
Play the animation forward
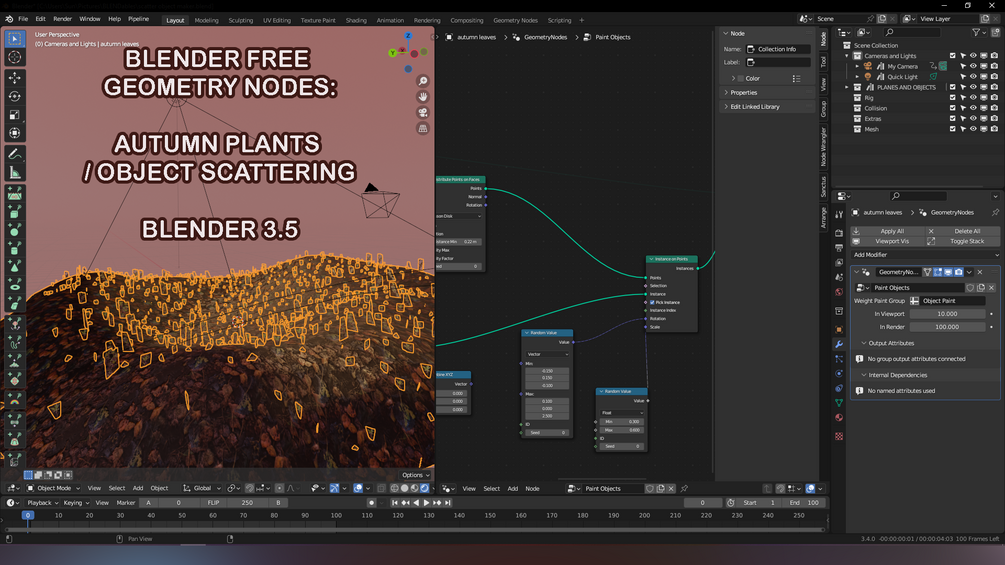426,503
